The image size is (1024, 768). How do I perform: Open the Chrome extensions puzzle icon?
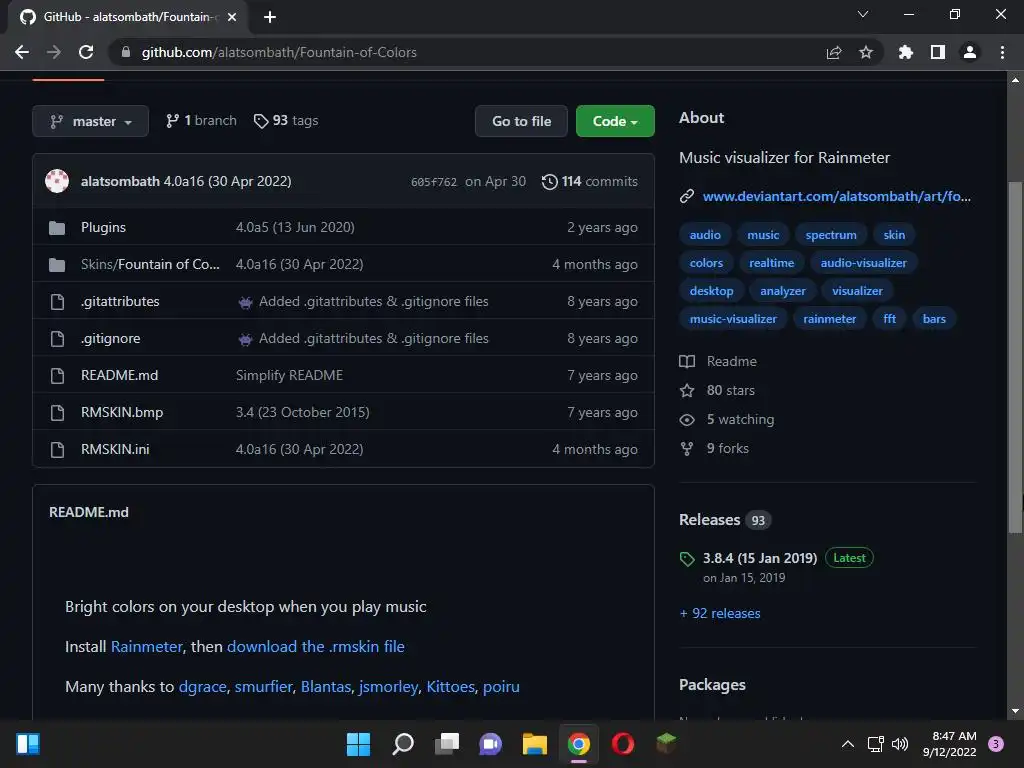(906, 52)
